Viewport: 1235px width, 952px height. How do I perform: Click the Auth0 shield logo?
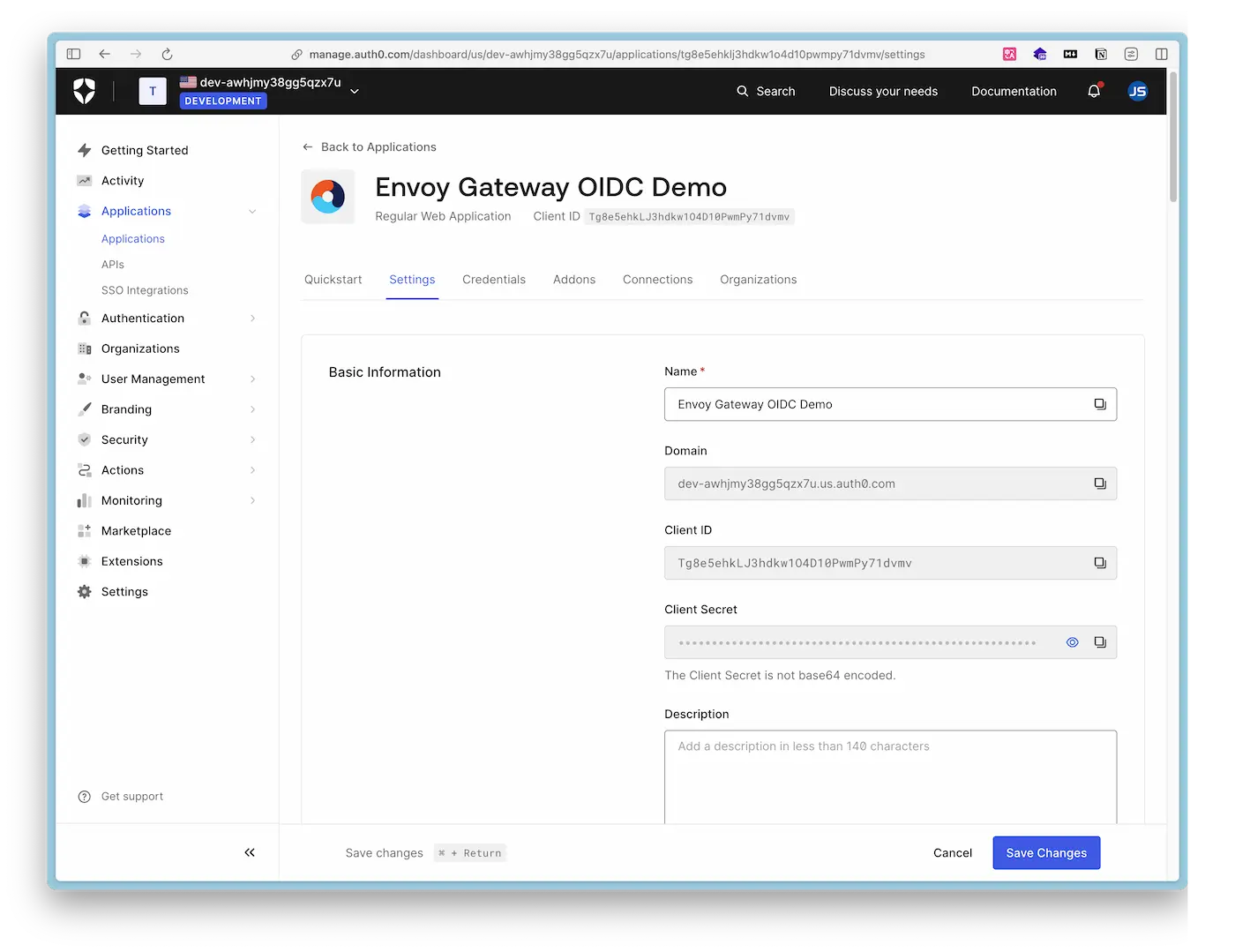point(85,91)
